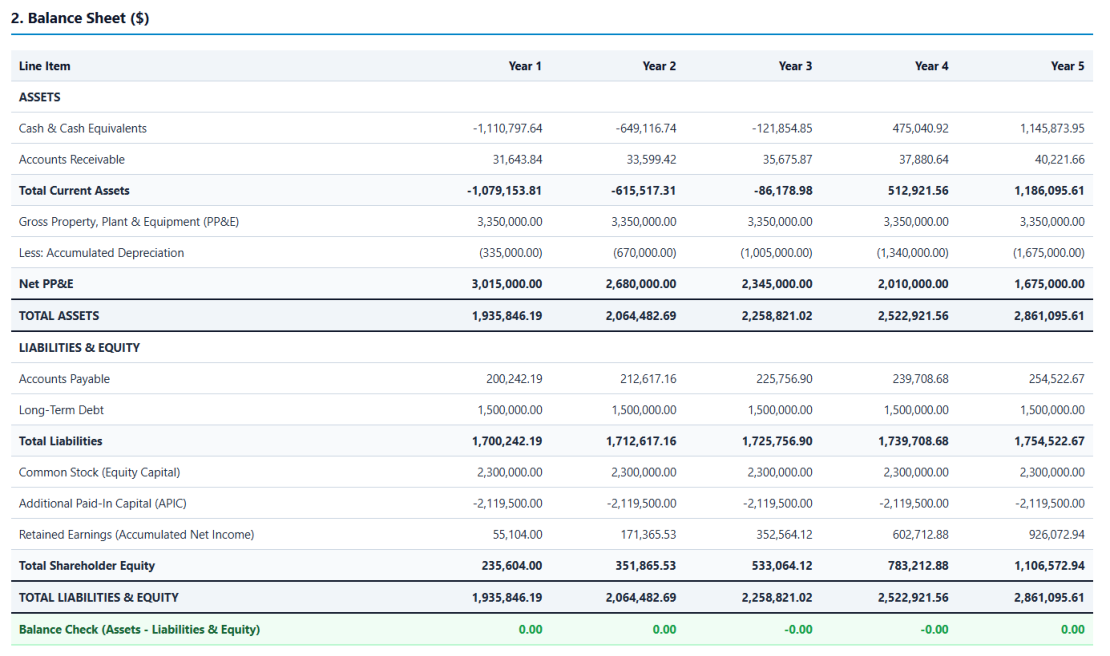Click depreciation value (1,340,000.00)
Screen dimensions: 1110x656
click(912, 253)
